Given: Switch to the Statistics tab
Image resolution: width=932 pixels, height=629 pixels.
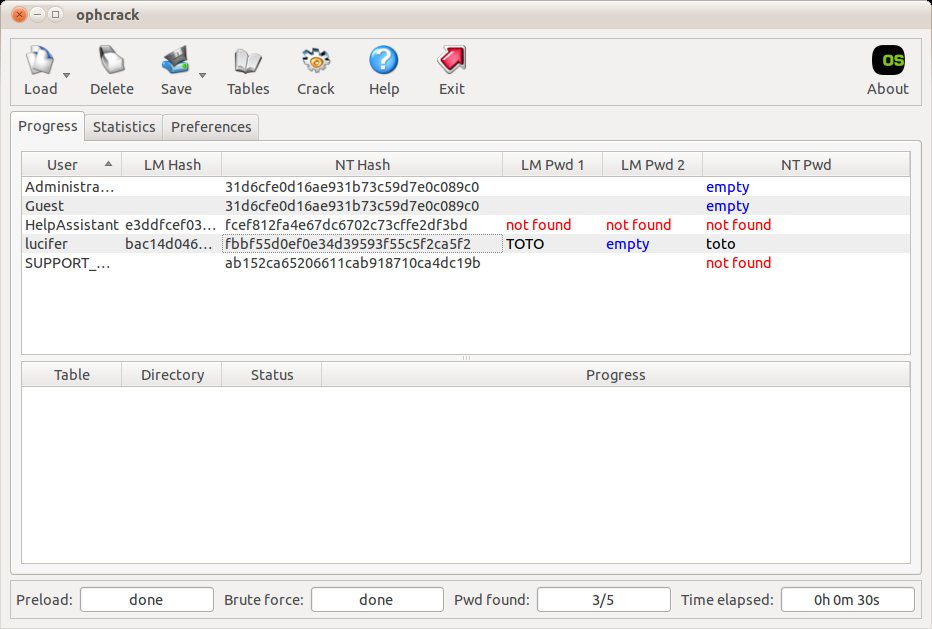Looking at the screenshot, I should 124,127.
